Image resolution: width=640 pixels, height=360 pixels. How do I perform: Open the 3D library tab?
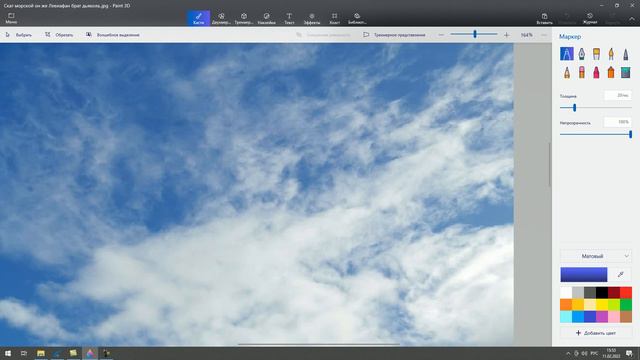[357, 18]
